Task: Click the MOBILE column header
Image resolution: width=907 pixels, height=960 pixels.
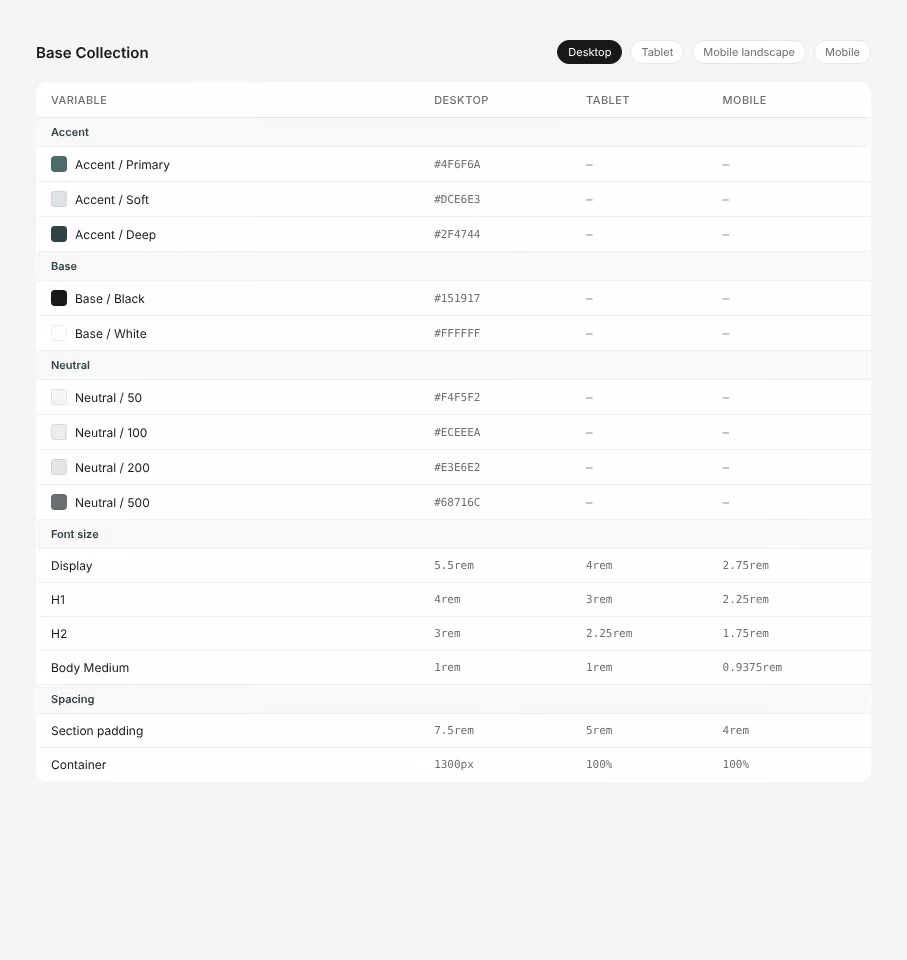Action: pos(744,100)
